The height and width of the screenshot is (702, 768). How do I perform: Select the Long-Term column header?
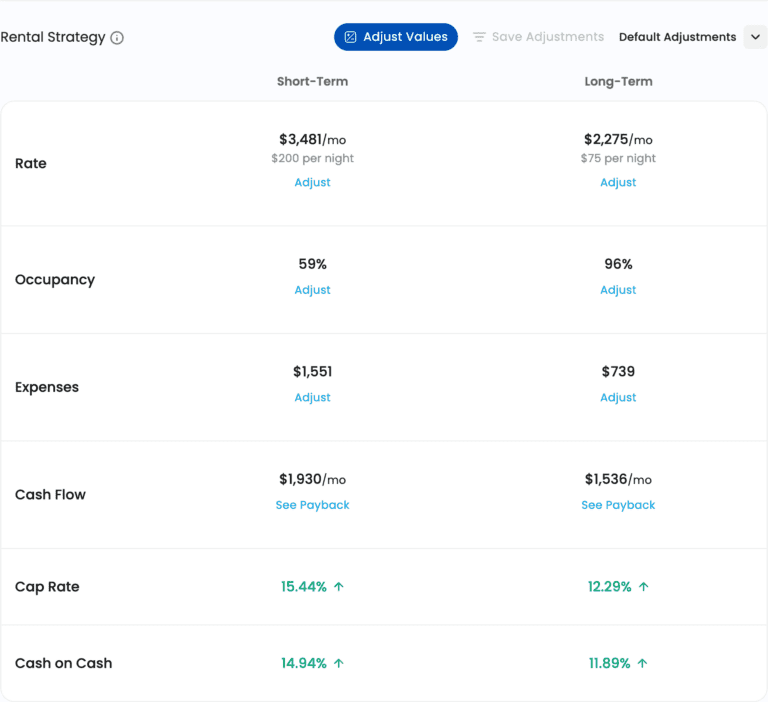click(618, 81)
